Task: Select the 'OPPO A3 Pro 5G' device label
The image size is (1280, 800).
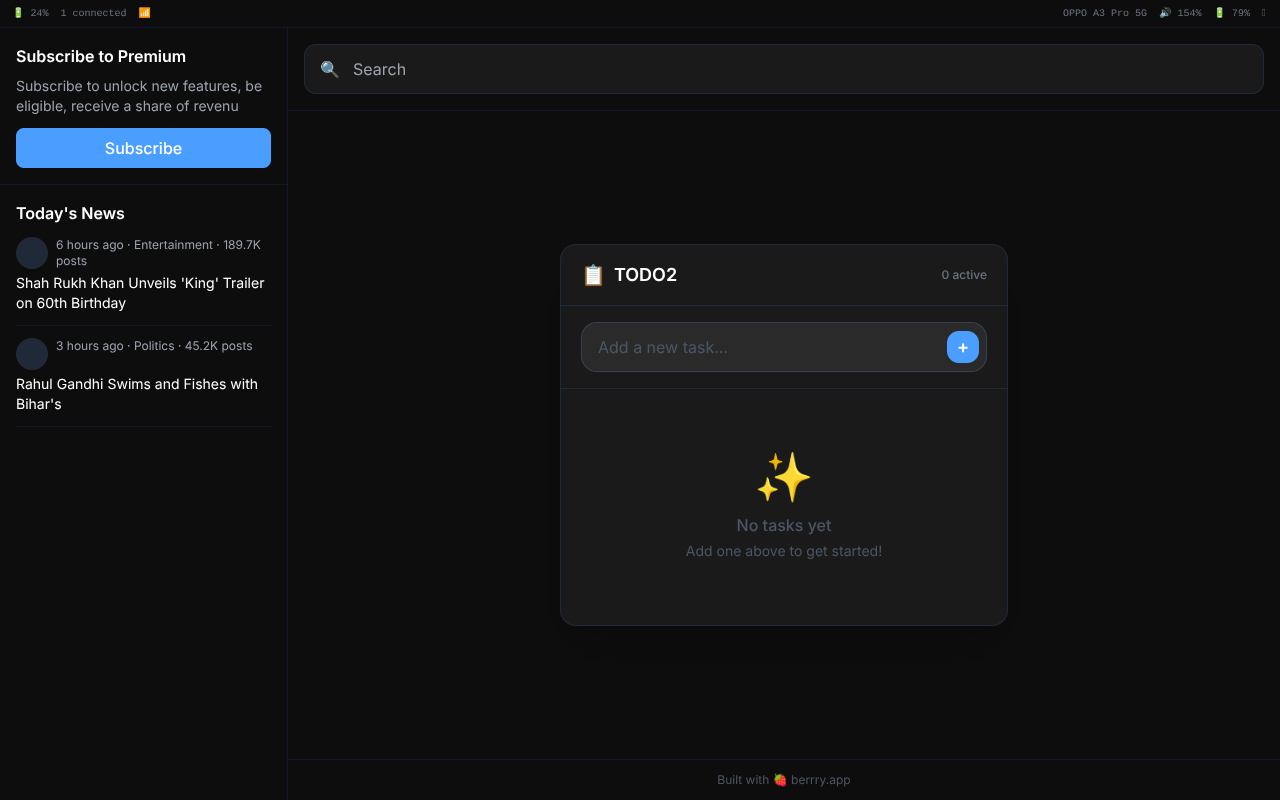Action: point(1104,12)
